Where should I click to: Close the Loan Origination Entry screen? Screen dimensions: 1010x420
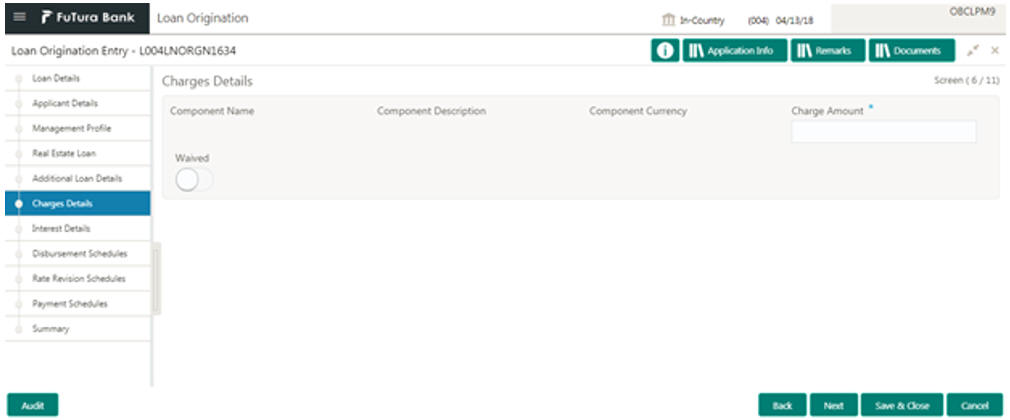point(995,51)
